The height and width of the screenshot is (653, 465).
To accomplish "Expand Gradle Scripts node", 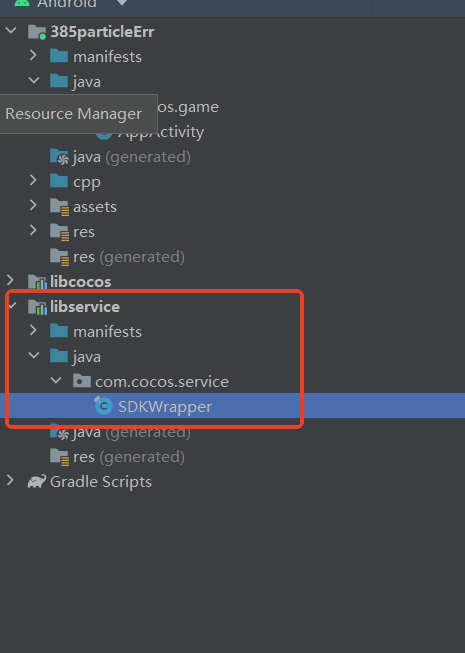I will (10, 481).
